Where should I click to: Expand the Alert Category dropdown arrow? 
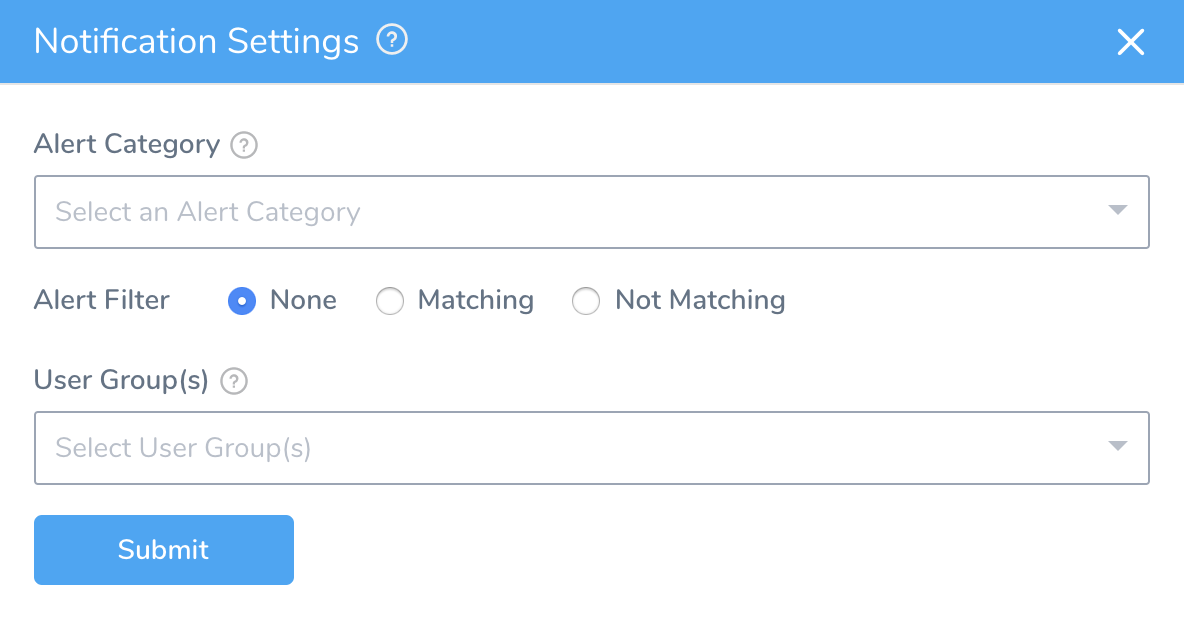coord(1118,210)
